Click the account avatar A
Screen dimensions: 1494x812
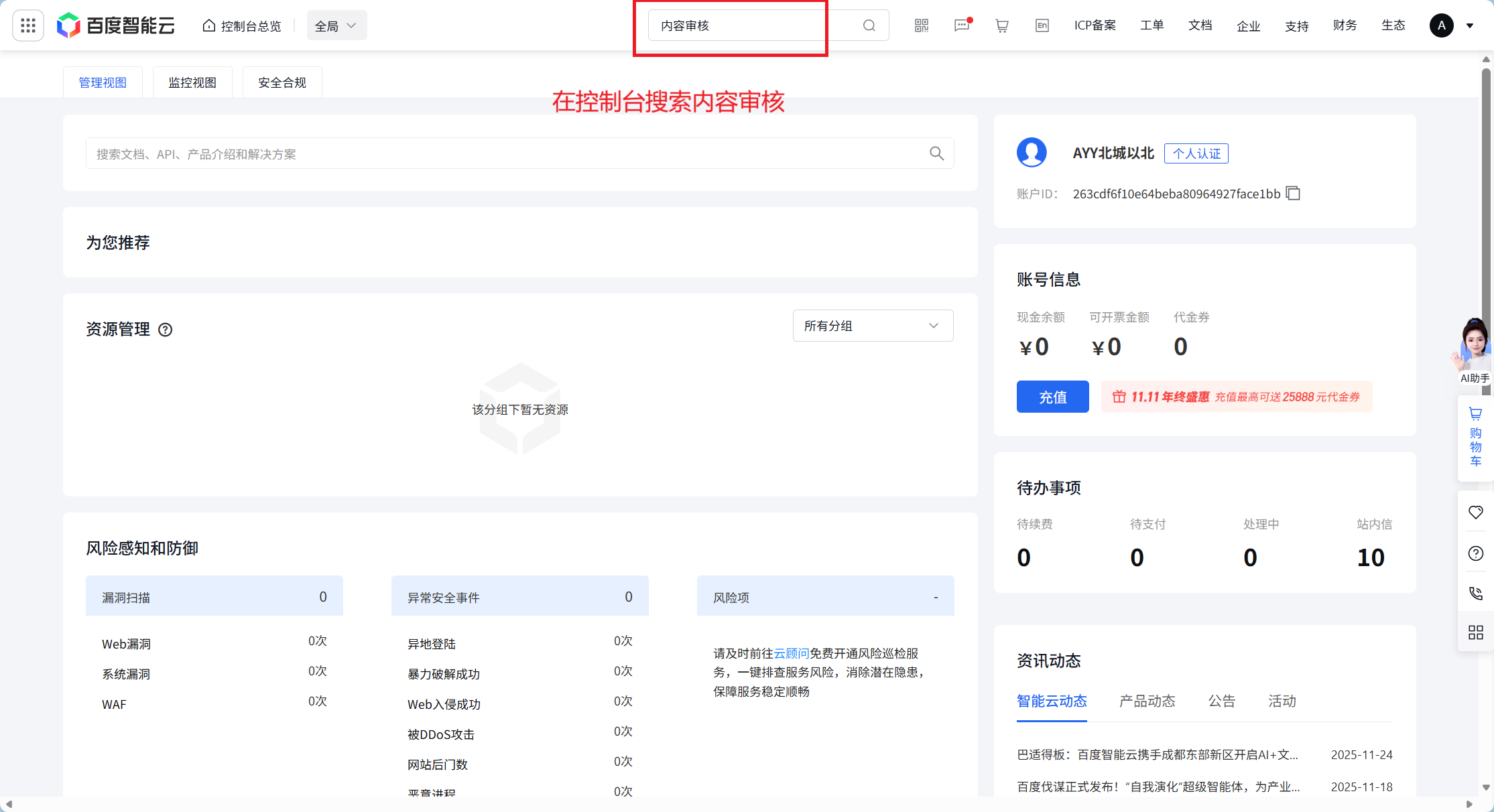(1442, 25)
